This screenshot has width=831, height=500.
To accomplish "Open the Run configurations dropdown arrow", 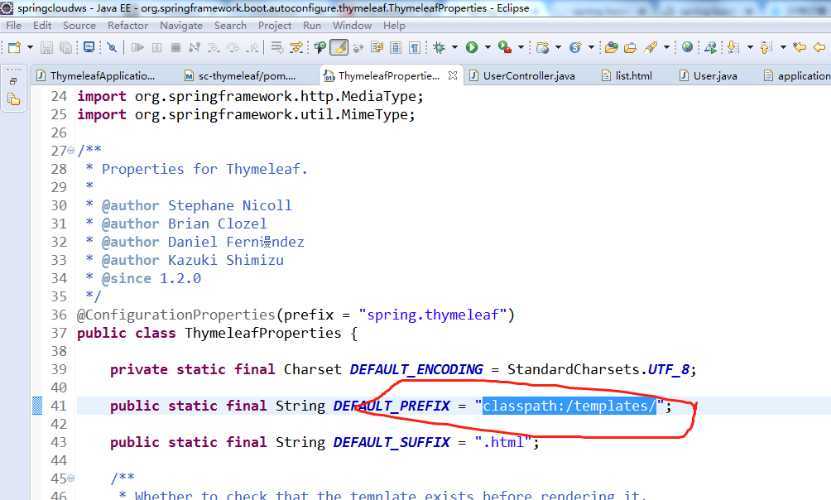I will click(488, 47).
